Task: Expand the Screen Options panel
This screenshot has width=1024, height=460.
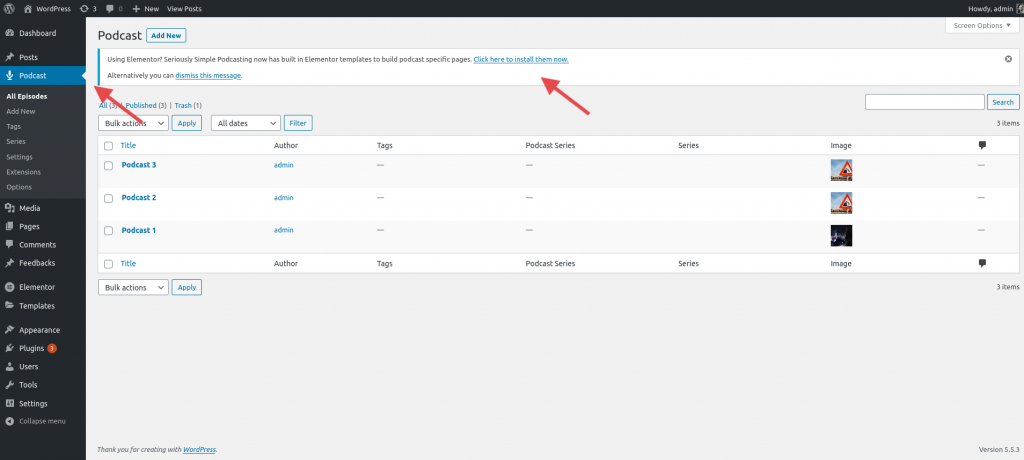Action: [x=981, y=25]
